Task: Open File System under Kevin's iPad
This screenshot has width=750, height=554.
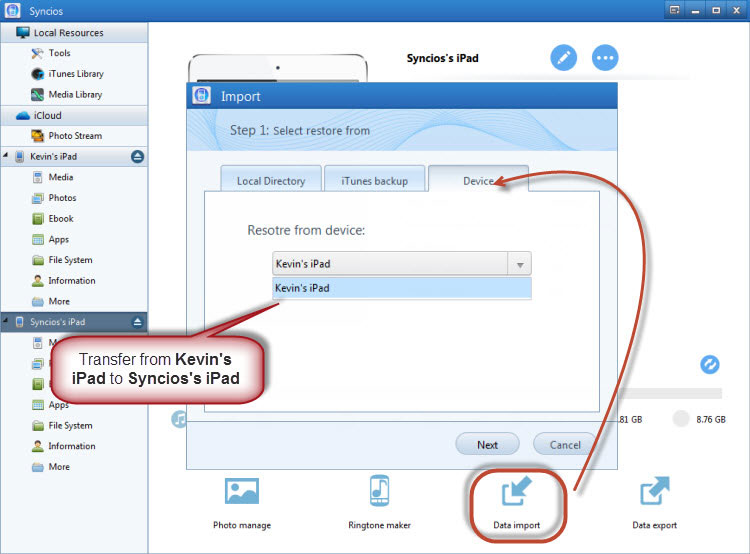Action: coord(62,260)
